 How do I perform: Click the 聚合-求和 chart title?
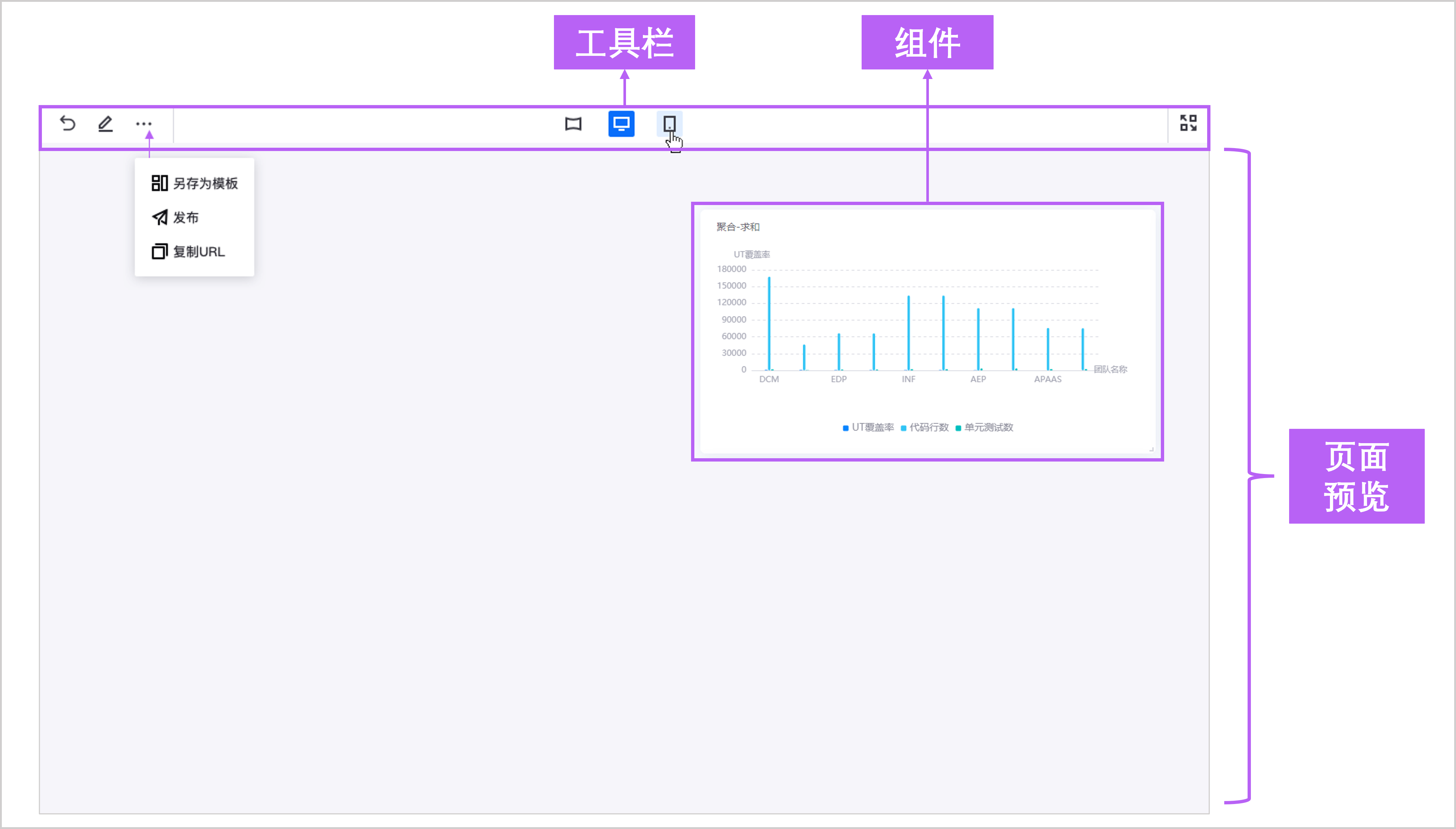(737, 227)
